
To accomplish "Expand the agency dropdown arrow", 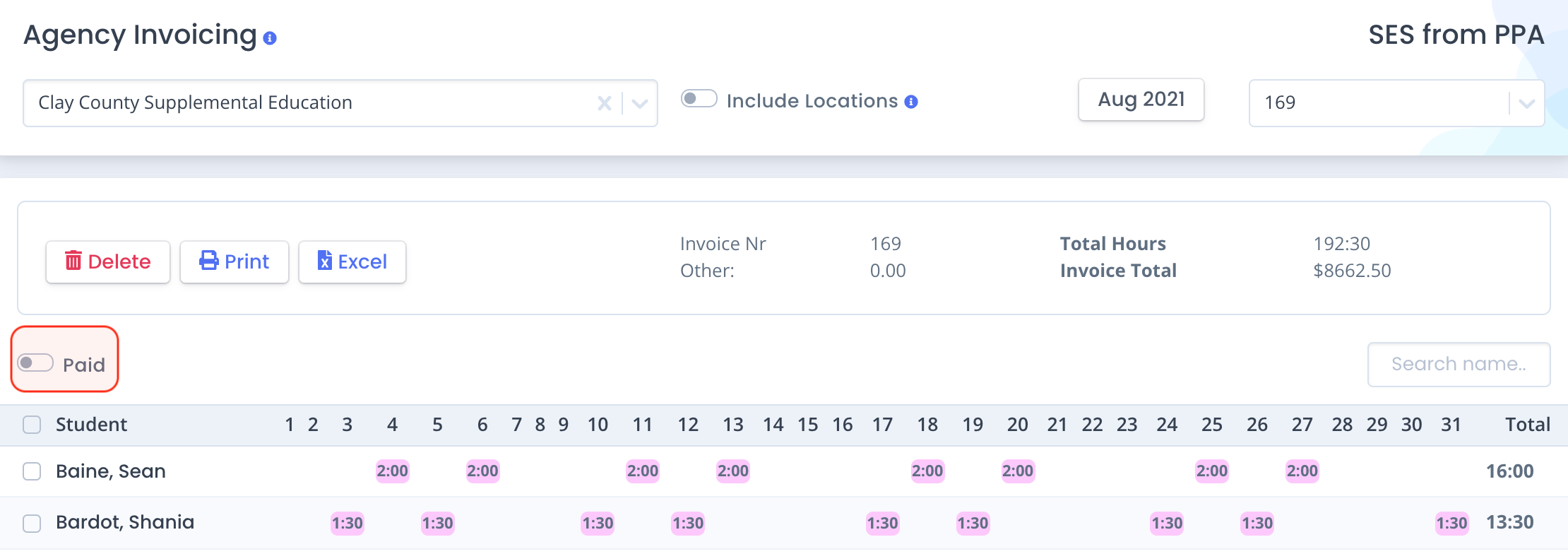I will (640, 104).
